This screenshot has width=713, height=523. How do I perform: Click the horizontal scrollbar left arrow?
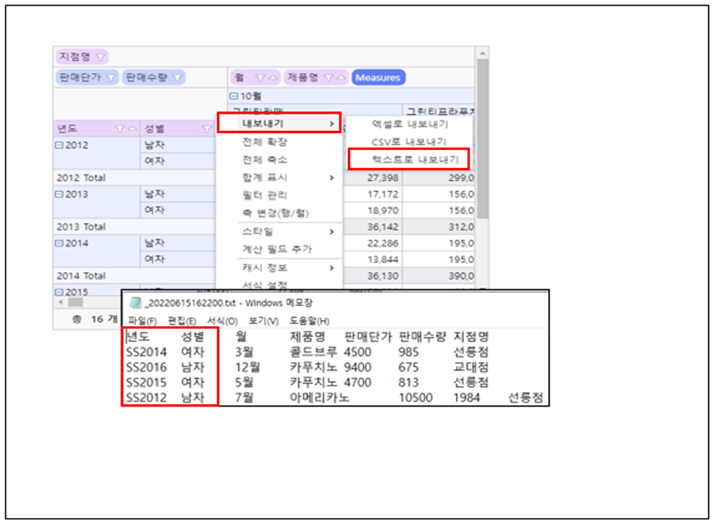point(60,302)
